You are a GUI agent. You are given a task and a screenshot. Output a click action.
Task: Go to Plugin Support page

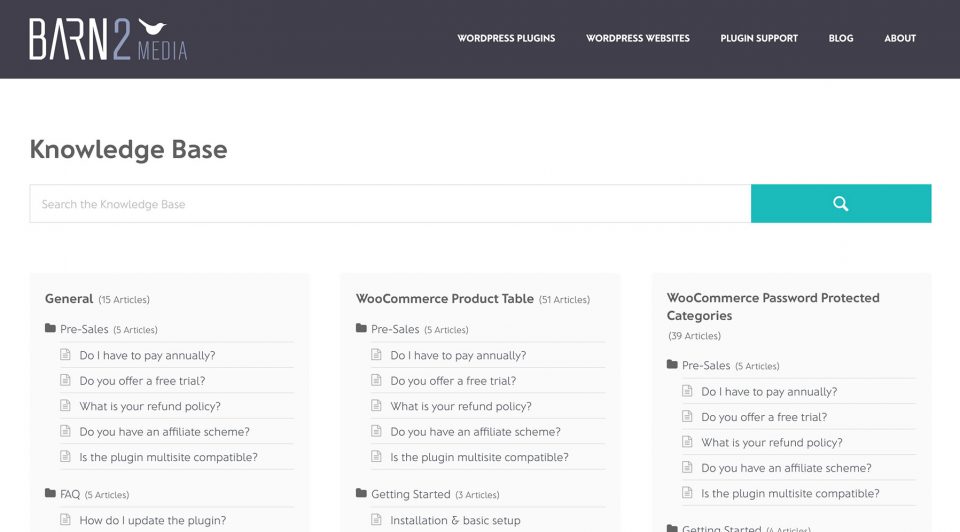(x=759, y=38)
